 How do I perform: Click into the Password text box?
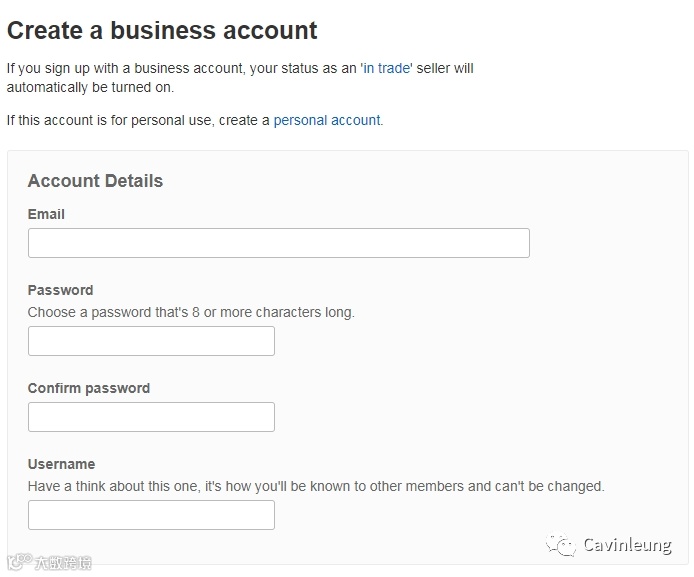coord(151,341)
